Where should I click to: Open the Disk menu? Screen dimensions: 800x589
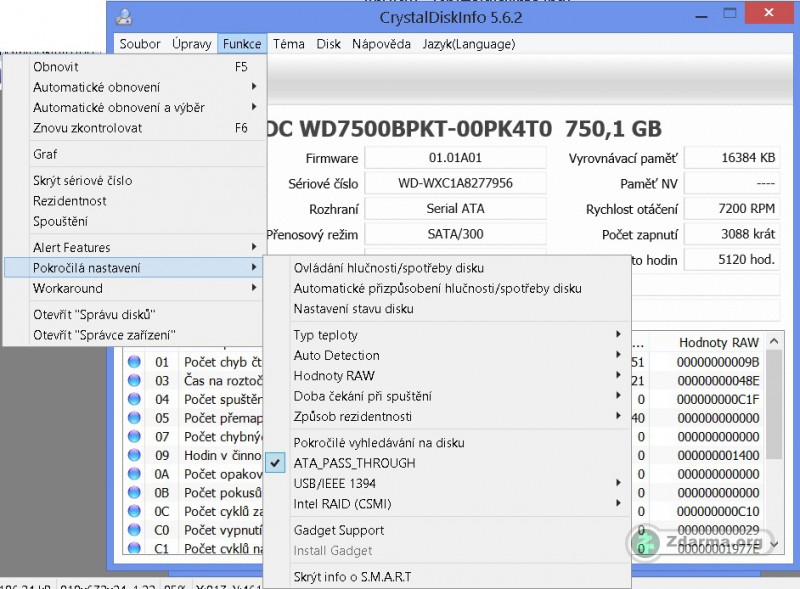click(328, 44)
